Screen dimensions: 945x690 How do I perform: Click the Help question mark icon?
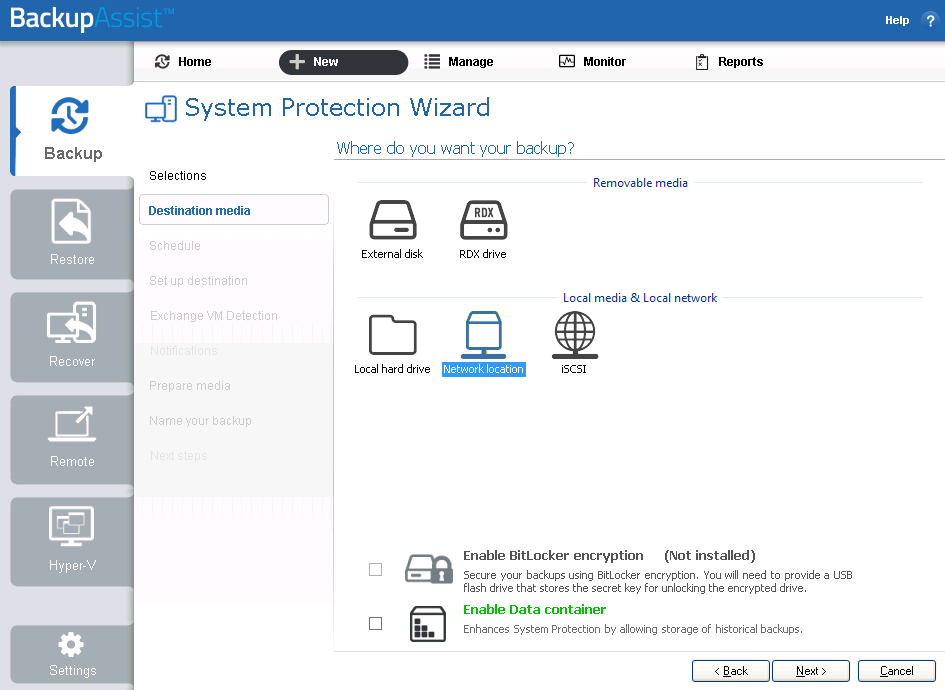930,20
